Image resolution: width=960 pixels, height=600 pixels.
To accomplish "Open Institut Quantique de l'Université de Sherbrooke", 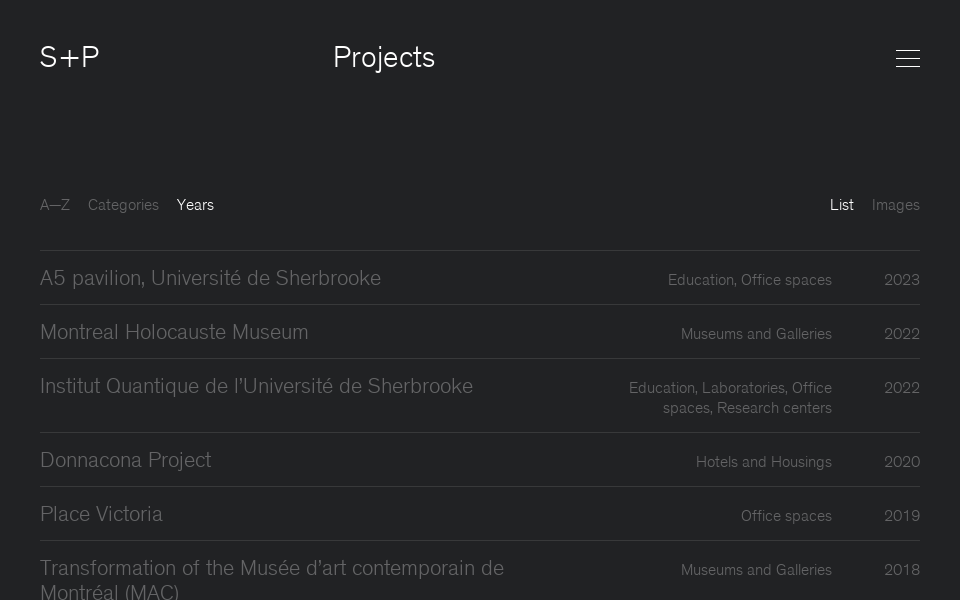I will tap(256, 386).
